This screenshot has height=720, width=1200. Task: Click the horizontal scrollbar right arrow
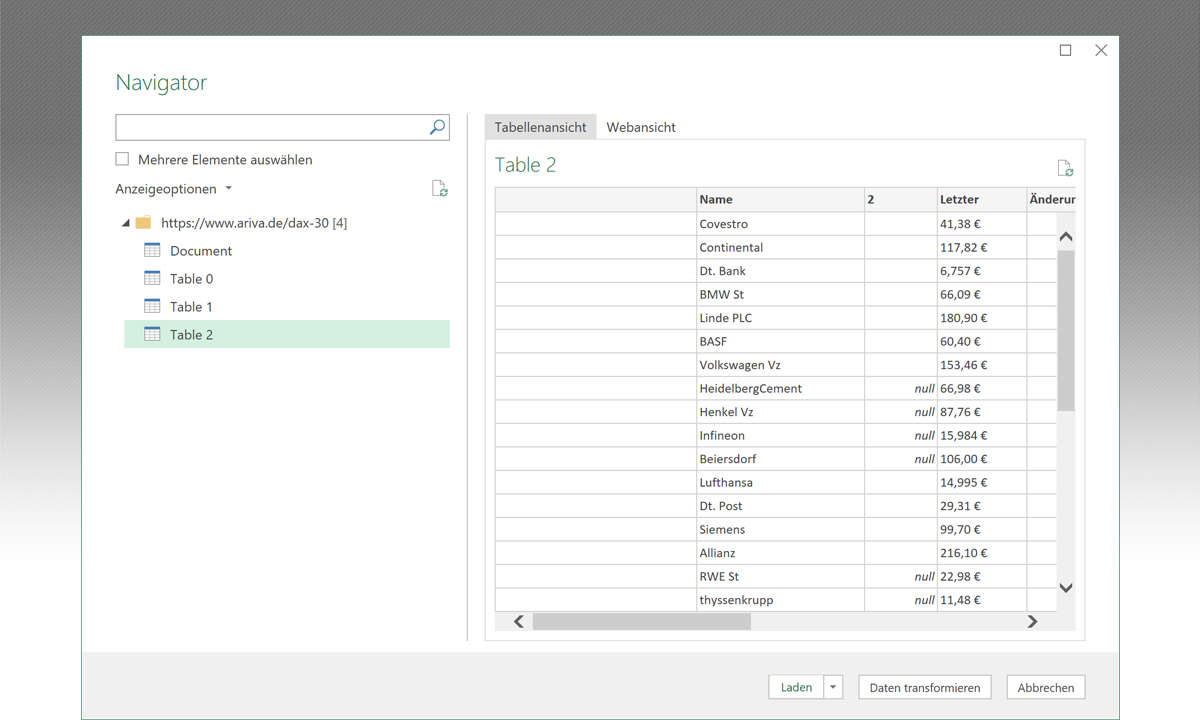(1032, 621)
